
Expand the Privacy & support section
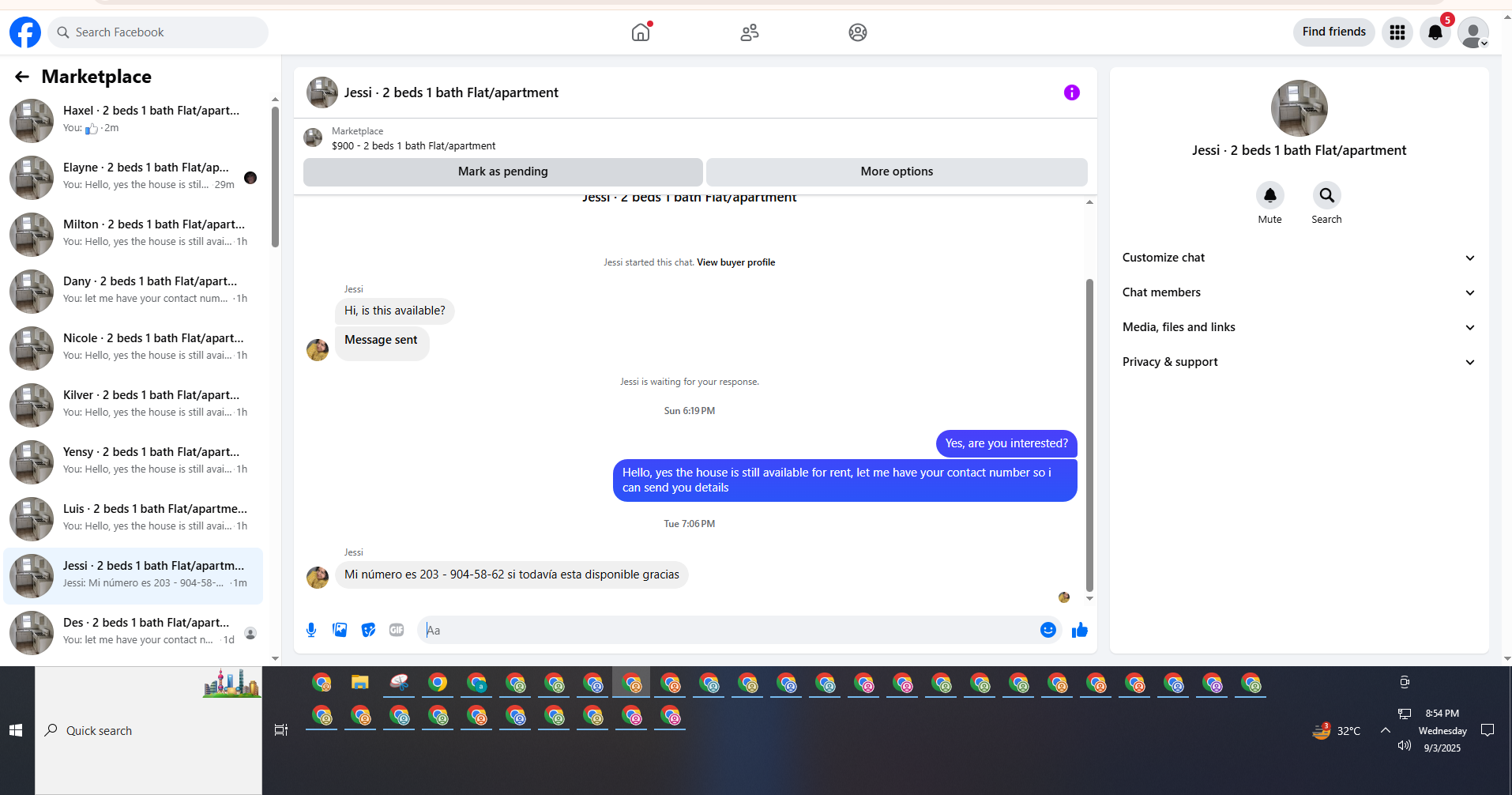click(1299, 362)
